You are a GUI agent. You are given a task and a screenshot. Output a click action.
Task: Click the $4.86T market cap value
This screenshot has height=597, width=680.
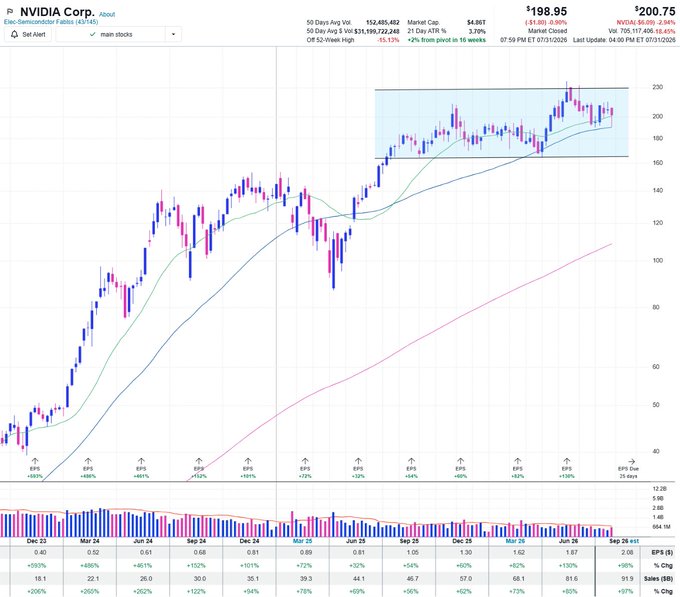(x=476, y=22)
